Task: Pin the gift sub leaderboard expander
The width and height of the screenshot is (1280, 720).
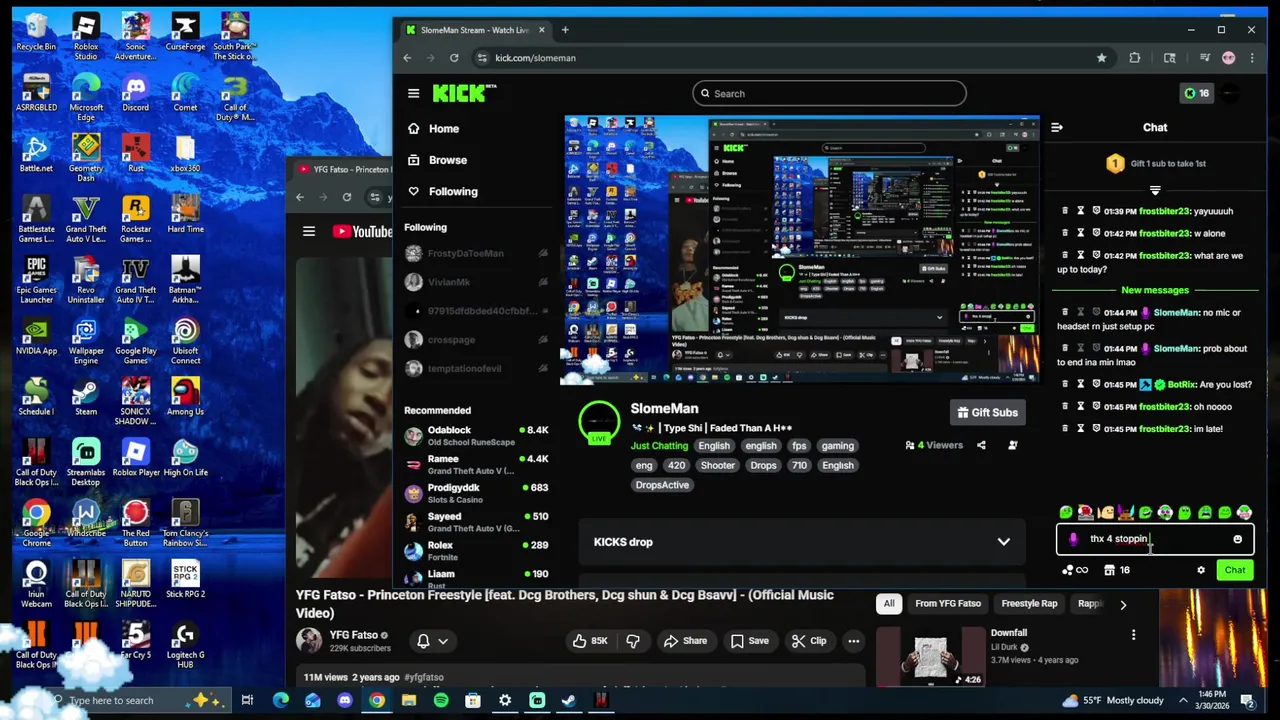Action: tap(1155, 190)
